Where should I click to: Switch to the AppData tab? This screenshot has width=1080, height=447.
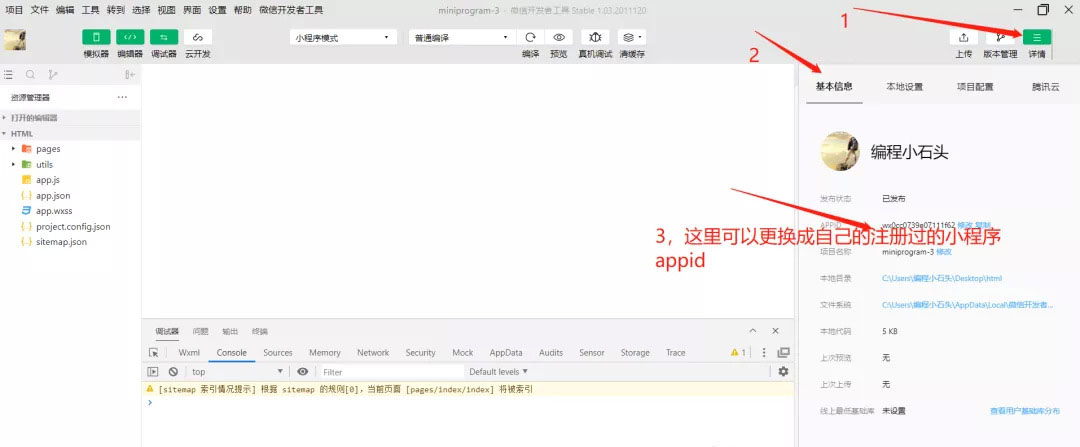click(506, 353)
